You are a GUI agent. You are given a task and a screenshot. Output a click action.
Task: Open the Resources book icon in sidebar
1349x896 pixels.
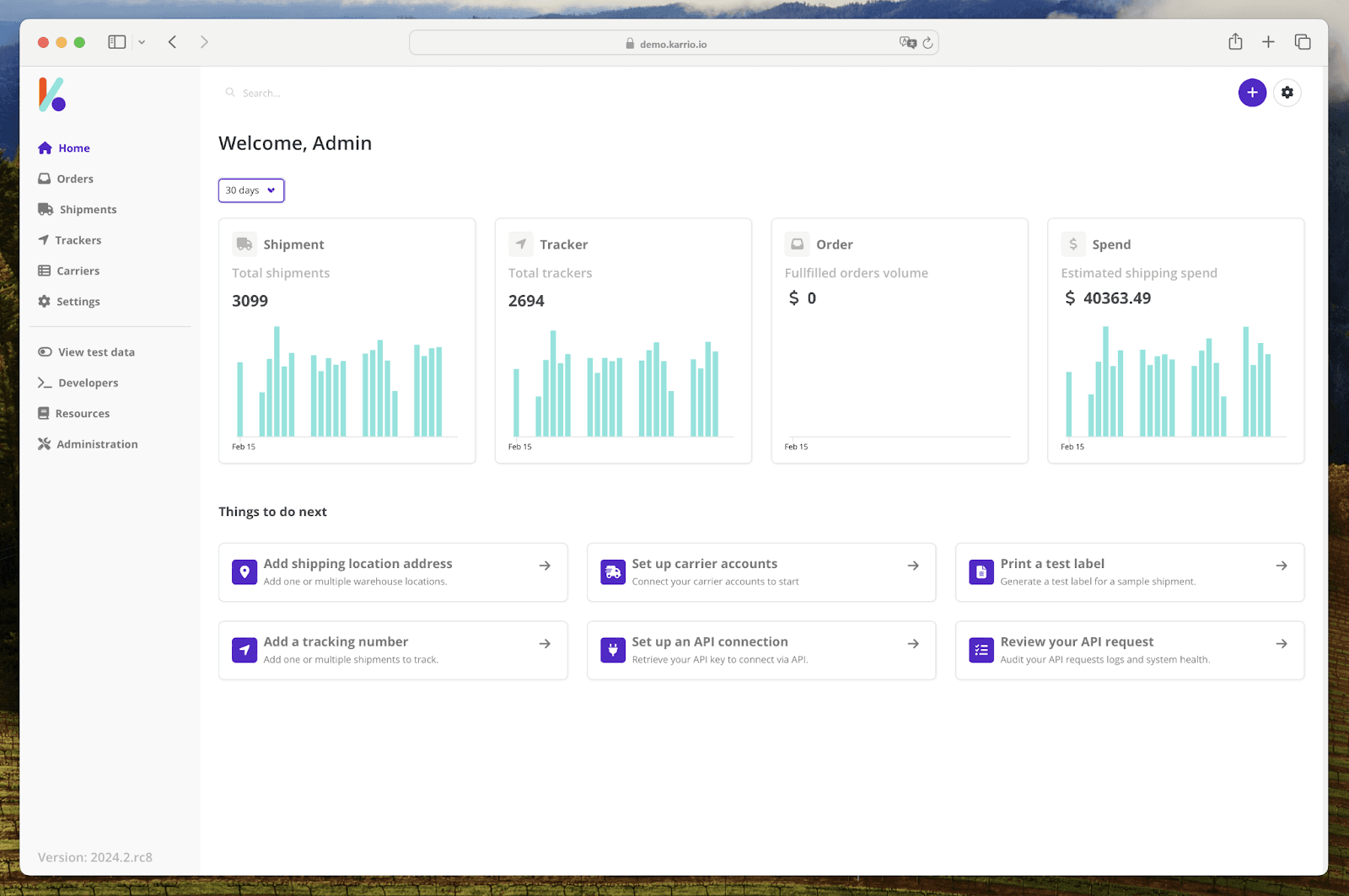[x=45, y=413]
